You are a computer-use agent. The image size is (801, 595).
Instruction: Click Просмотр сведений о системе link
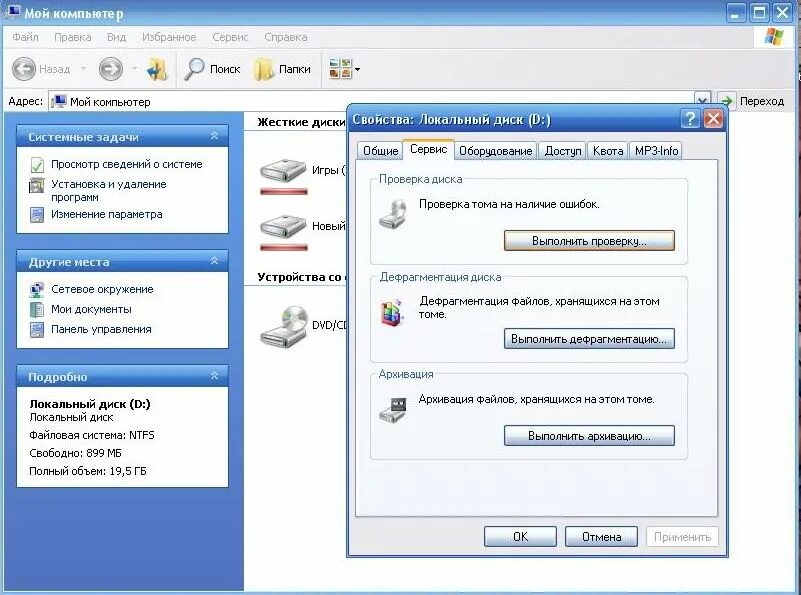coord(127,164)
